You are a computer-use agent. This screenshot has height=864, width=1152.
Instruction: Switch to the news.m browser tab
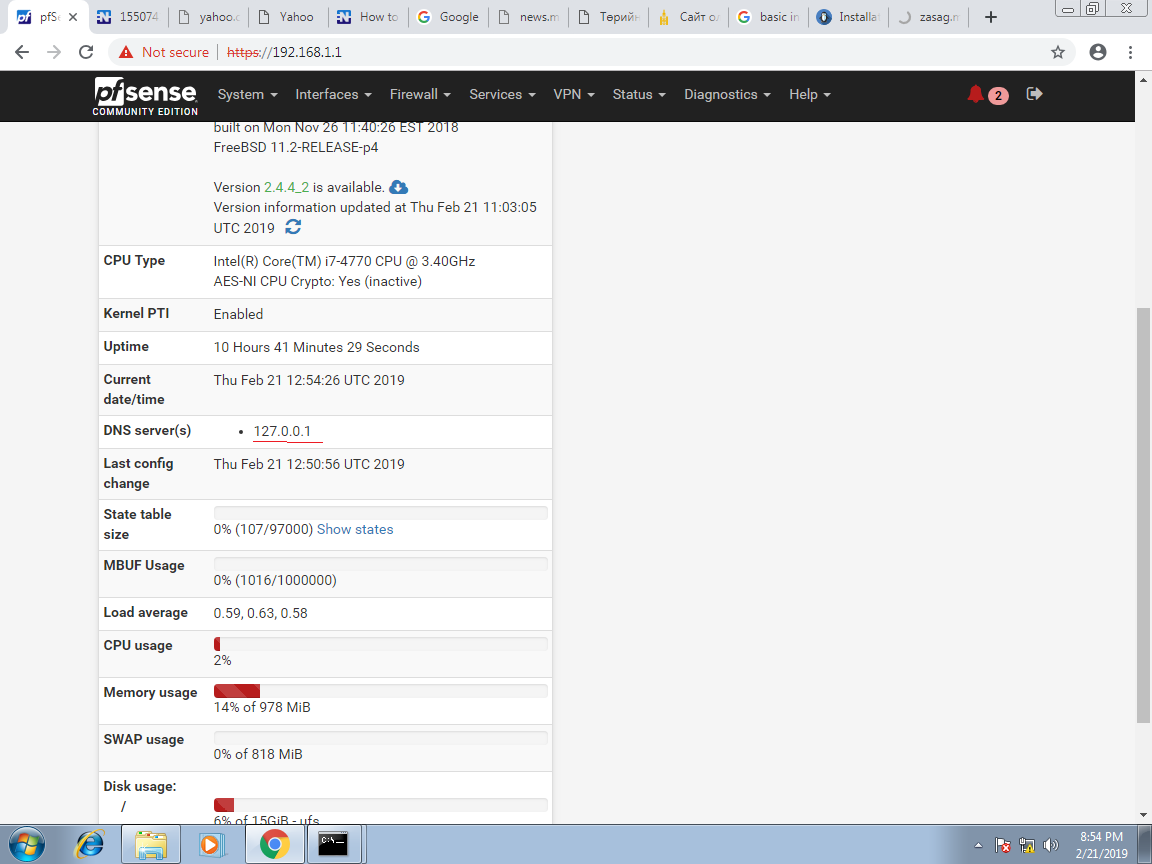tap(531, 17)
